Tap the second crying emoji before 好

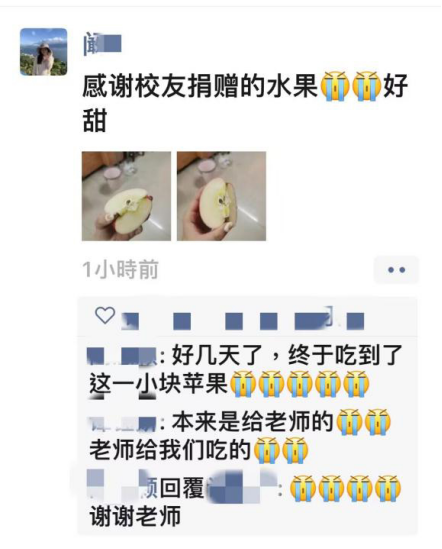pyautogui.click(x=367, y=86)
